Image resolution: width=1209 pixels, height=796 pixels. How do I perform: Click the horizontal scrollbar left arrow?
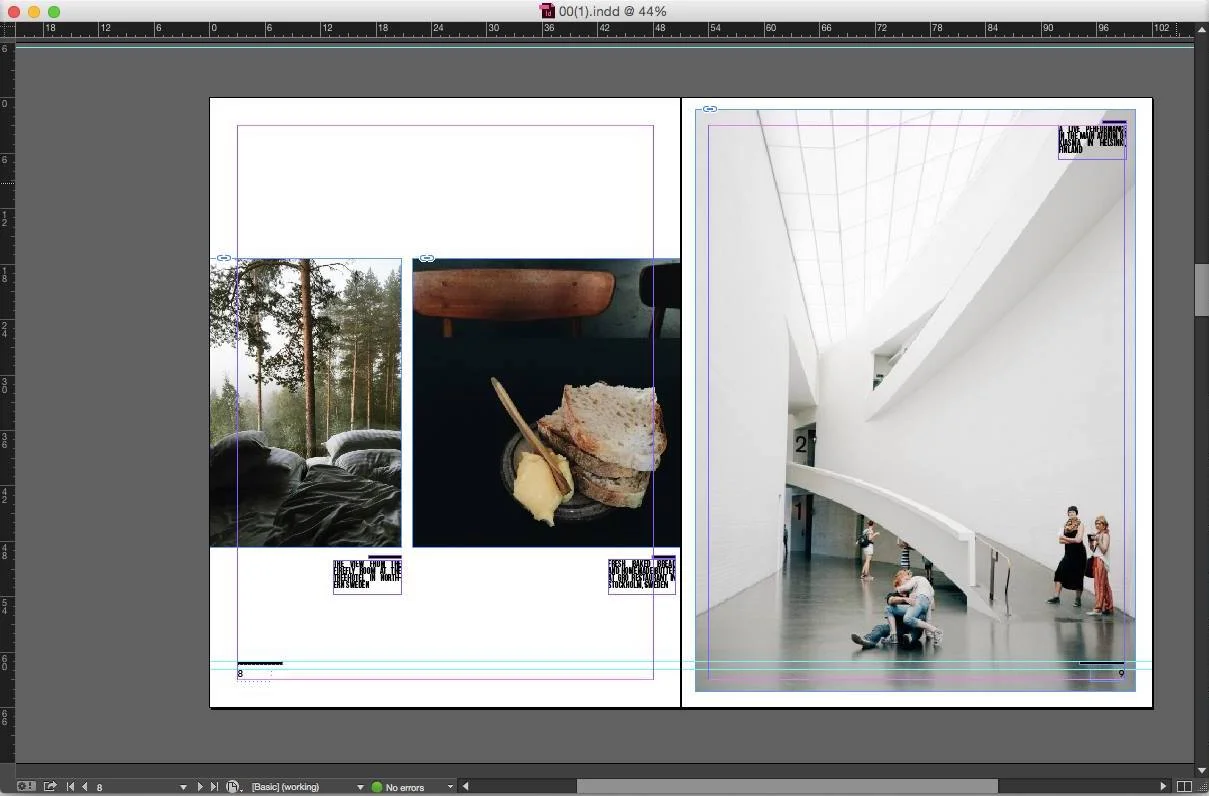point(465,787)
